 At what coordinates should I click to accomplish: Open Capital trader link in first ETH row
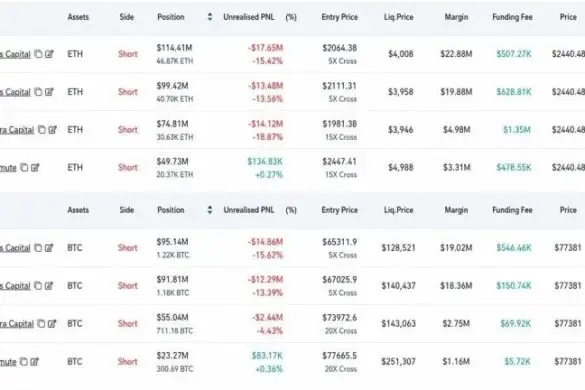15,54
